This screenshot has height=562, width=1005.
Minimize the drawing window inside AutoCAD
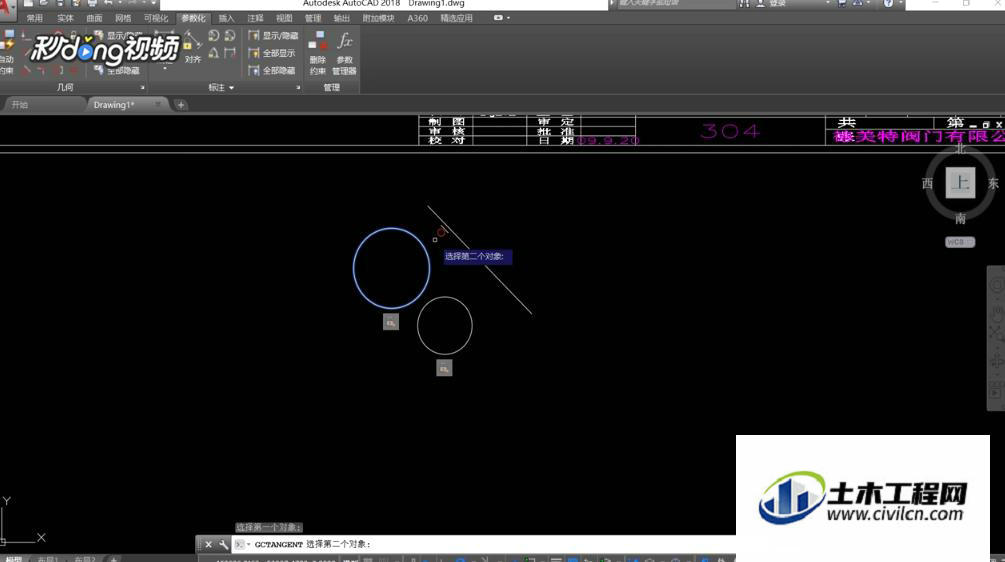click(974, 125)
